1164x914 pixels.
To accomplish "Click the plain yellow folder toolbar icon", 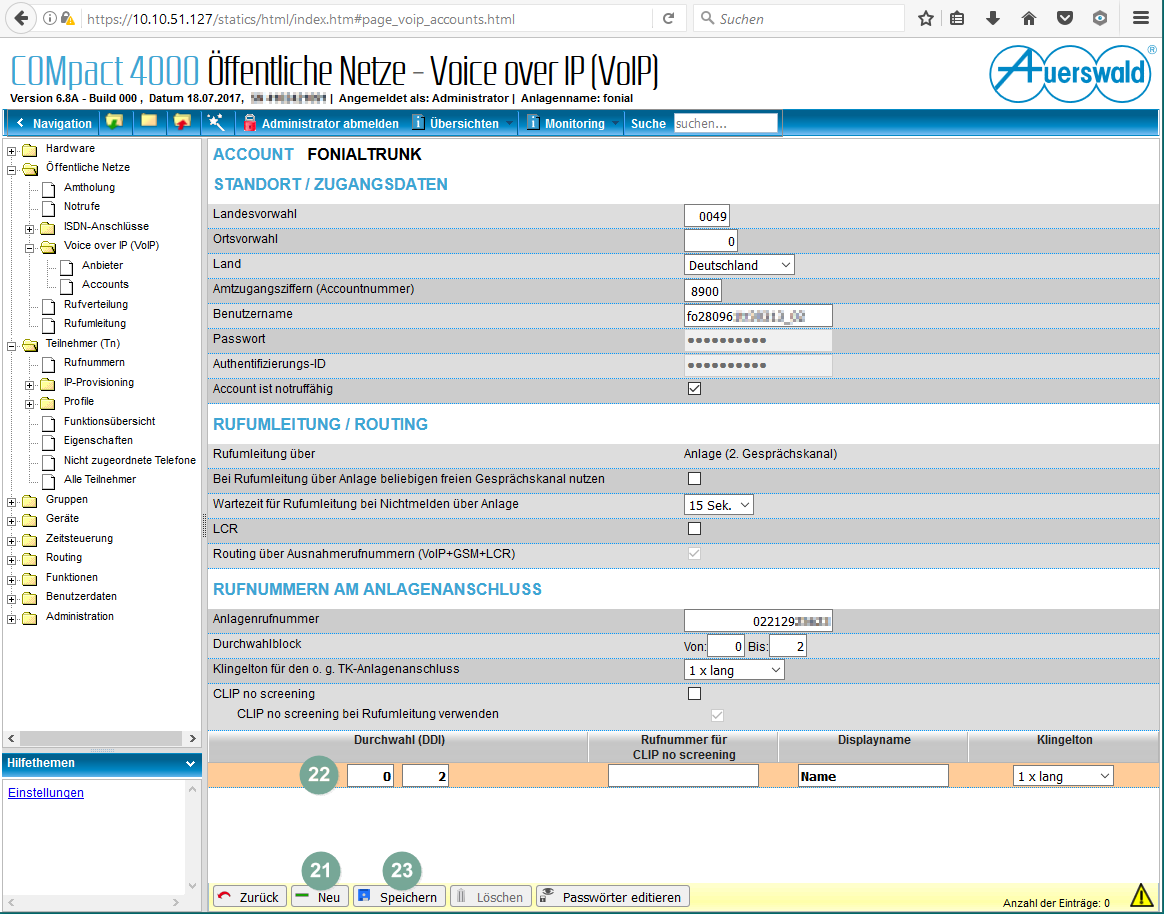I will point(149,122).
